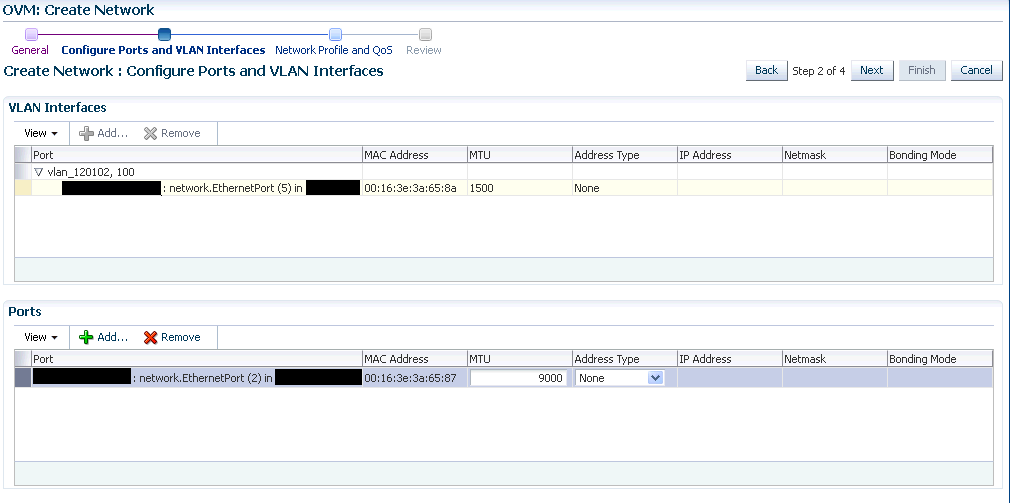Click the Network Profile and QoS step marker

click(335, 35)
